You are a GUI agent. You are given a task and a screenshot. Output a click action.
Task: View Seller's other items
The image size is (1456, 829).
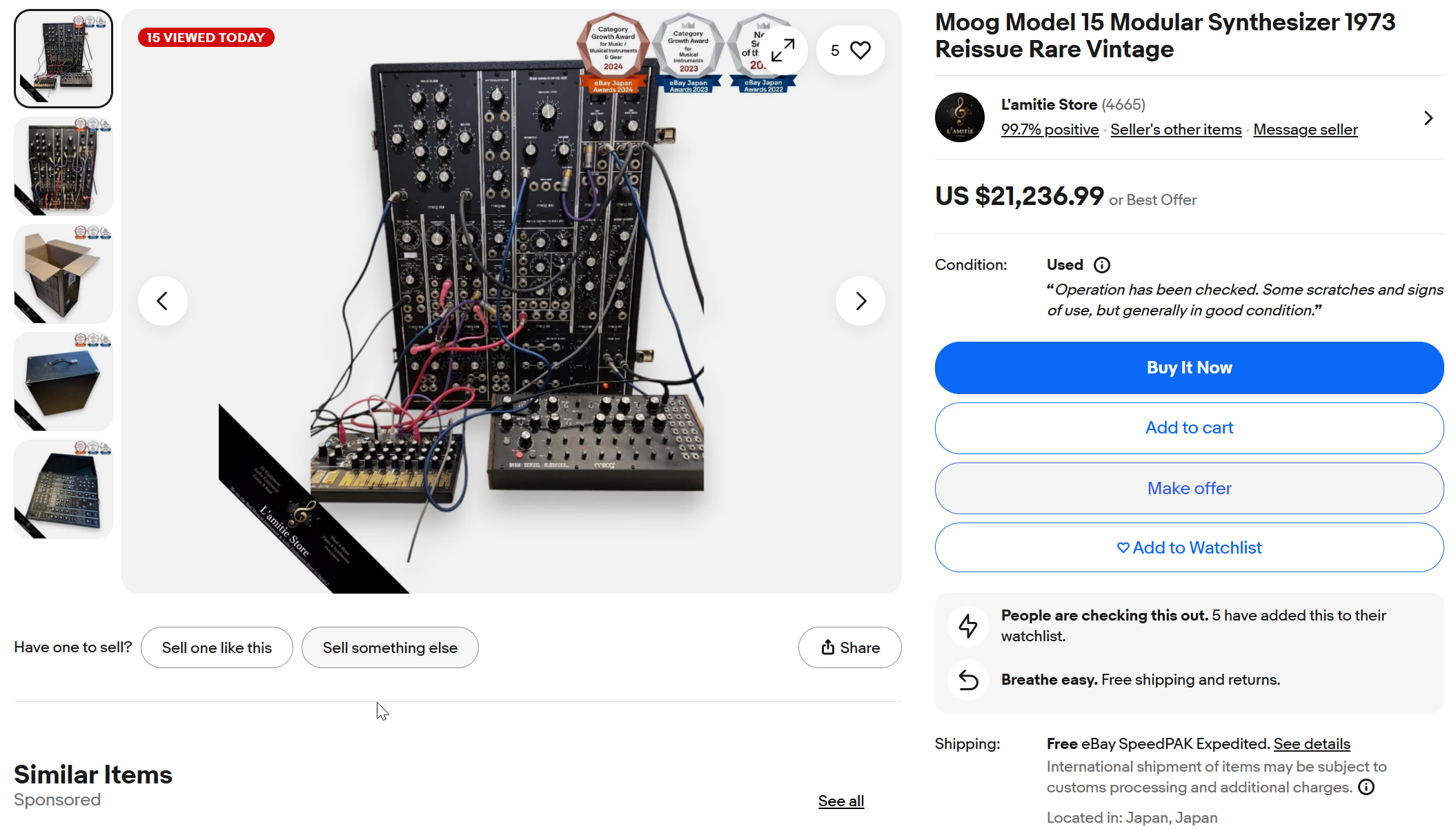1176,130
